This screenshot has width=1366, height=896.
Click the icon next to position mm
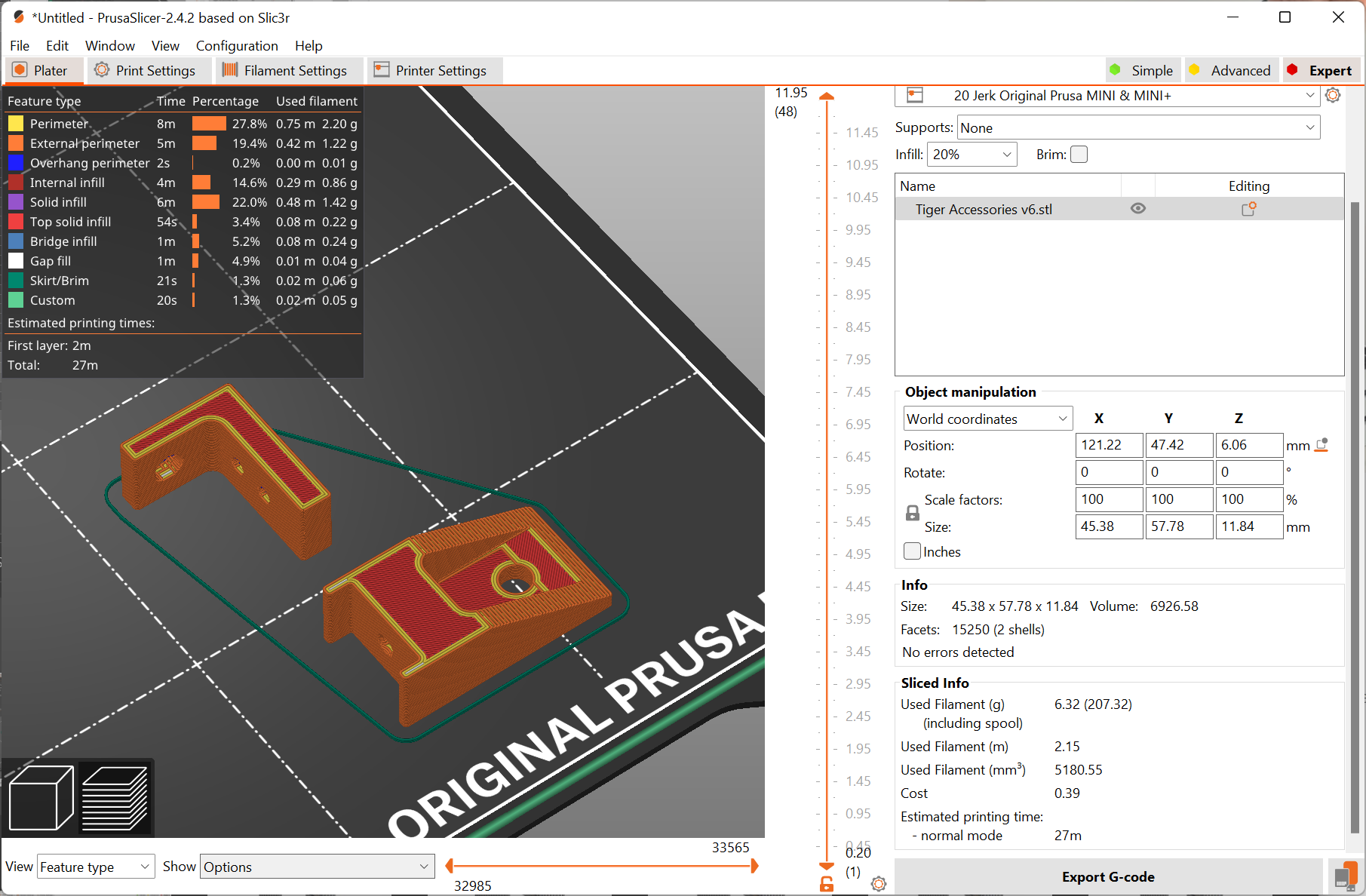point(1321,445)
